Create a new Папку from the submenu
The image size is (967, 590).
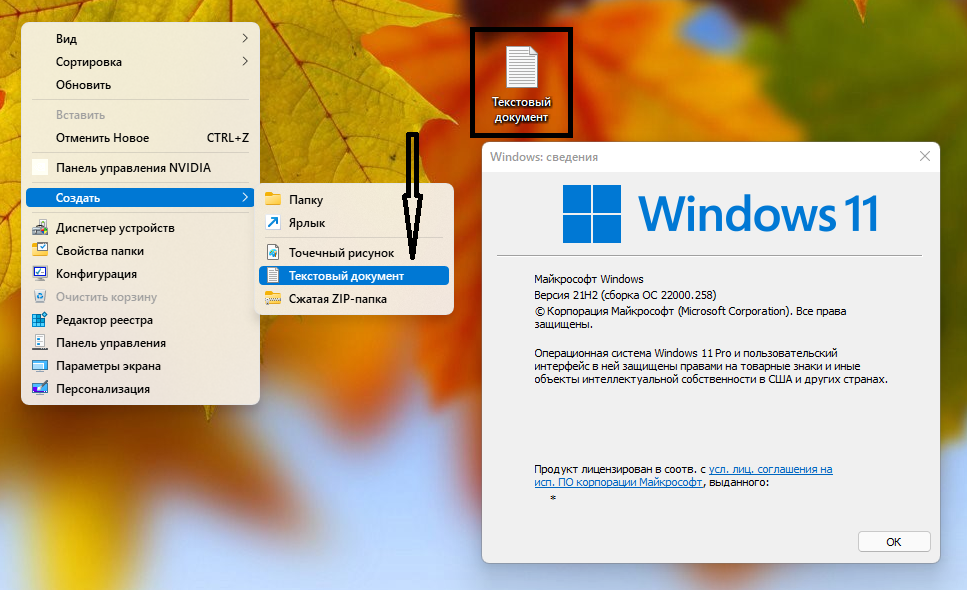(x=354, y=199)
